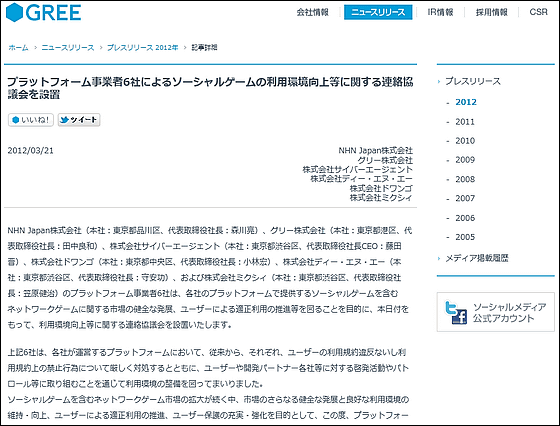Click the NHN Japan株式会社 signatory line
560x426 pixels.
375,150
